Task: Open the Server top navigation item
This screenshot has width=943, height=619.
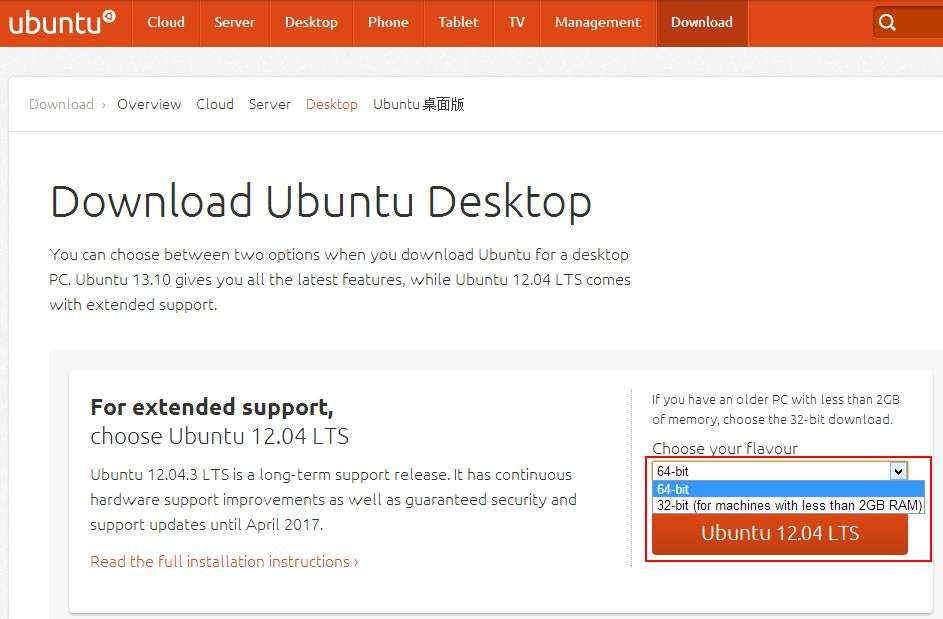Action: (x=235, y=22)
